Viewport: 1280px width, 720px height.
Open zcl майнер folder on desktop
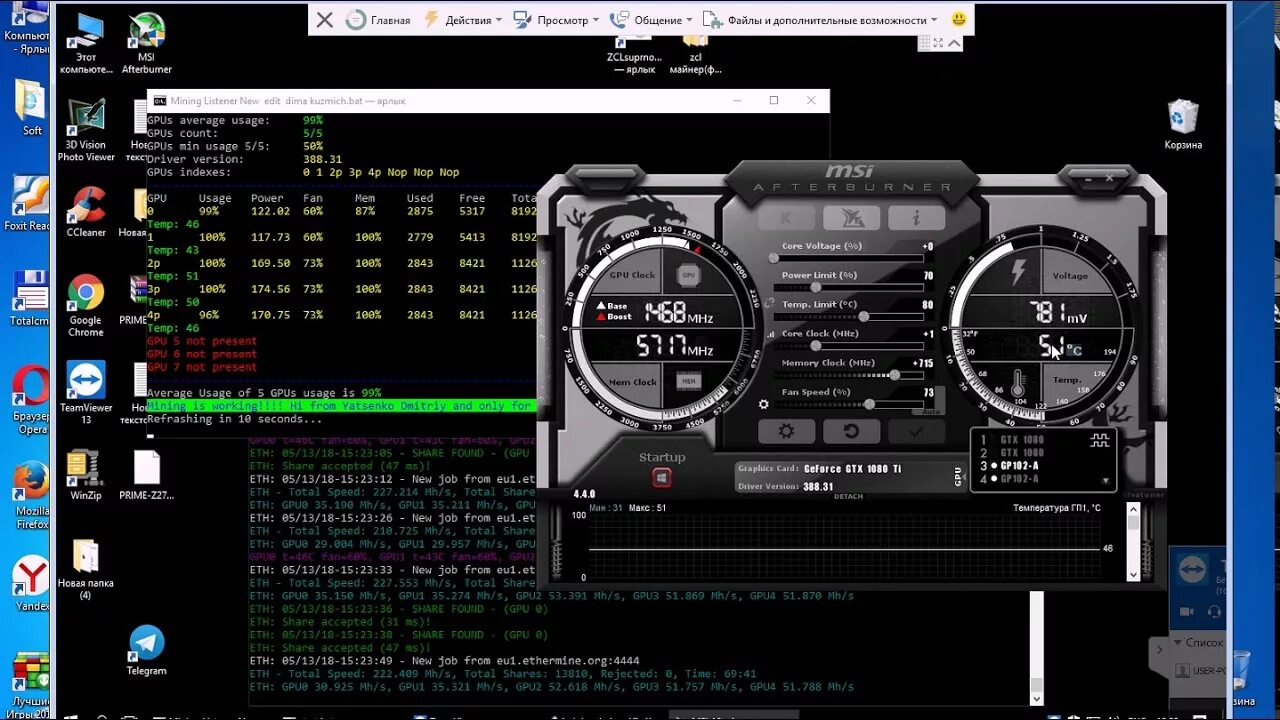coord(695,55)
